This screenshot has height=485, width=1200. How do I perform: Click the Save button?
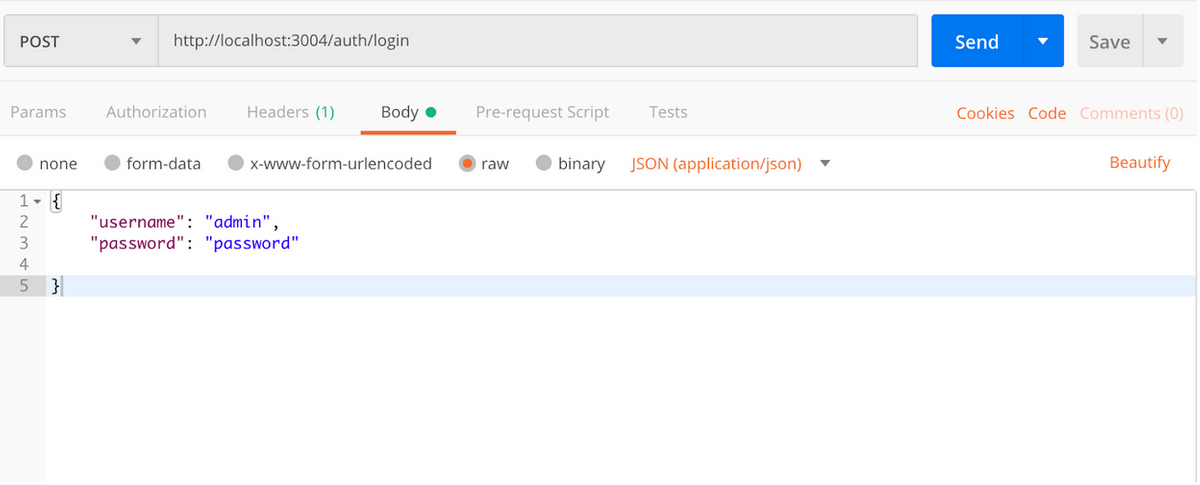coord(1109,41)
